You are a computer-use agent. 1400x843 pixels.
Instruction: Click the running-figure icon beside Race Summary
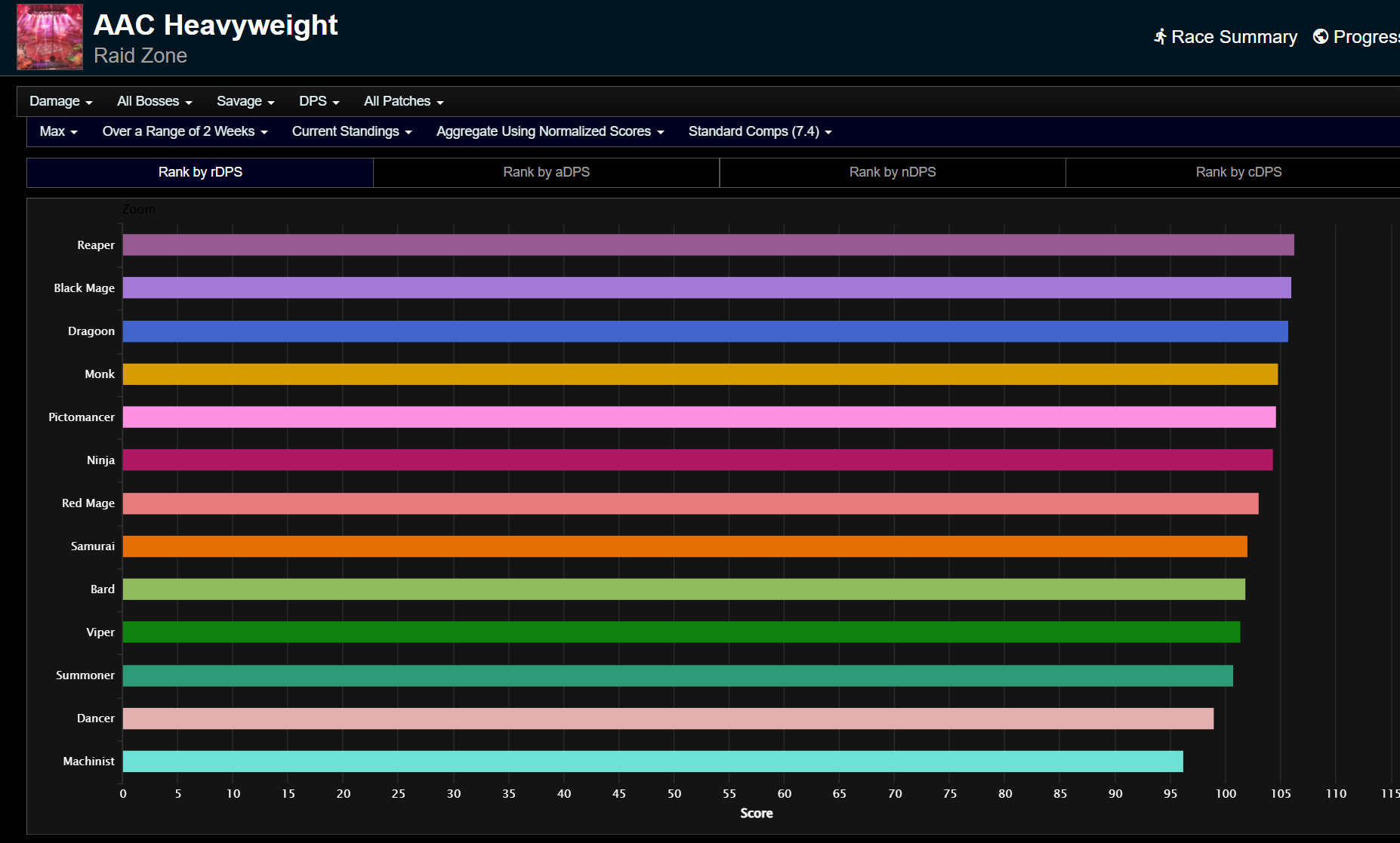click(x=1161, y=36)
